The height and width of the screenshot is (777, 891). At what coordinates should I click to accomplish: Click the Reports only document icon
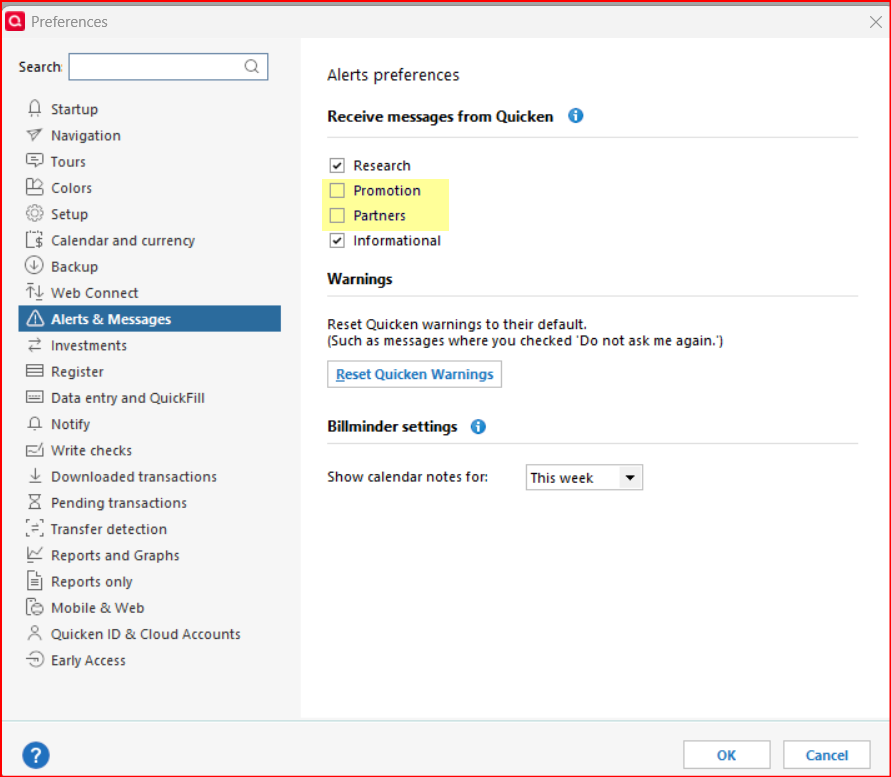35,581
